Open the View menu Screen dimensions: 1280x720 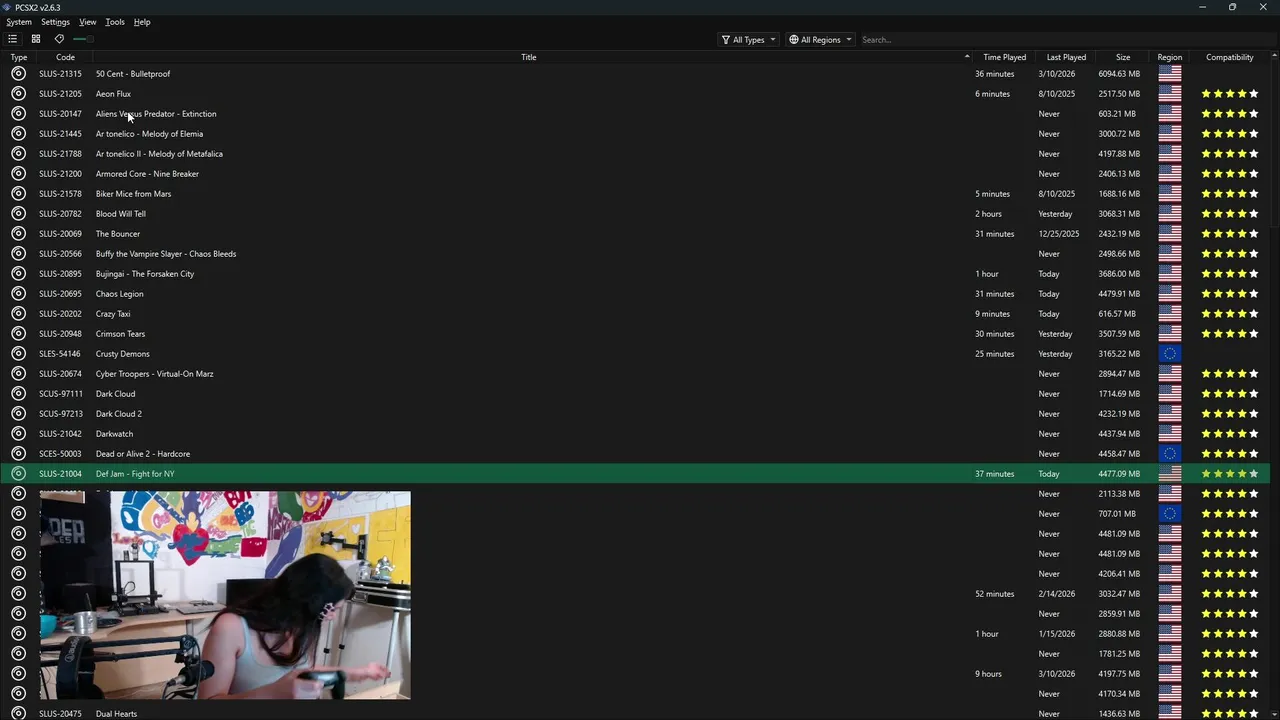(x=88, y=22)
